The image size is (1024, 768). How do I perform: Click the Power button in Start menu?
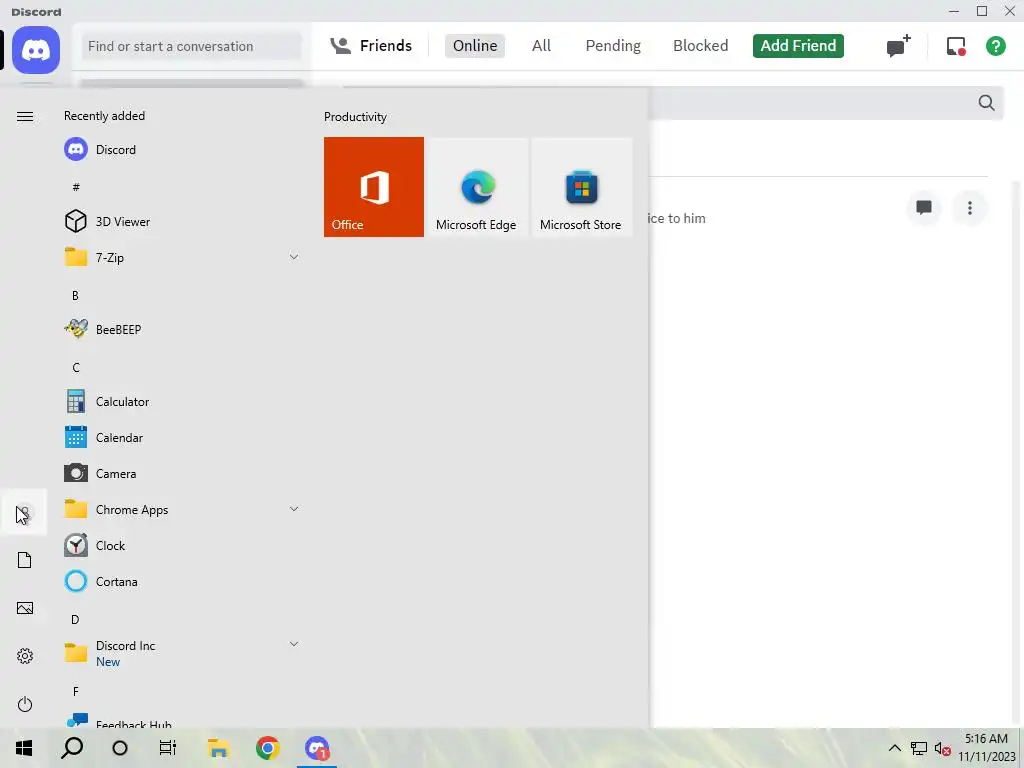25,704
